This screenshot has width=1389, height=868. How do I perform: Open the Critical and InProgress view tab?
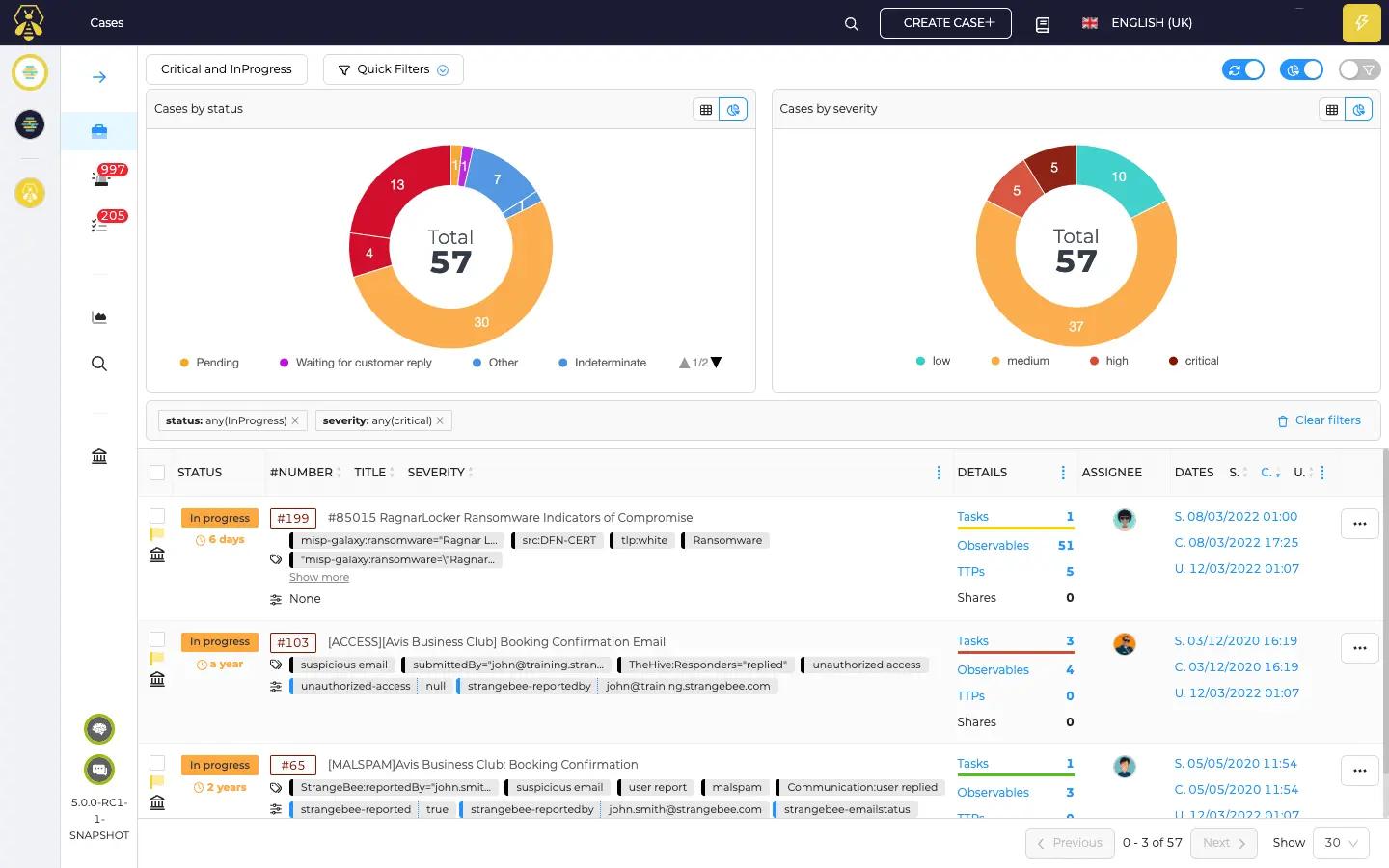[227, 69]
